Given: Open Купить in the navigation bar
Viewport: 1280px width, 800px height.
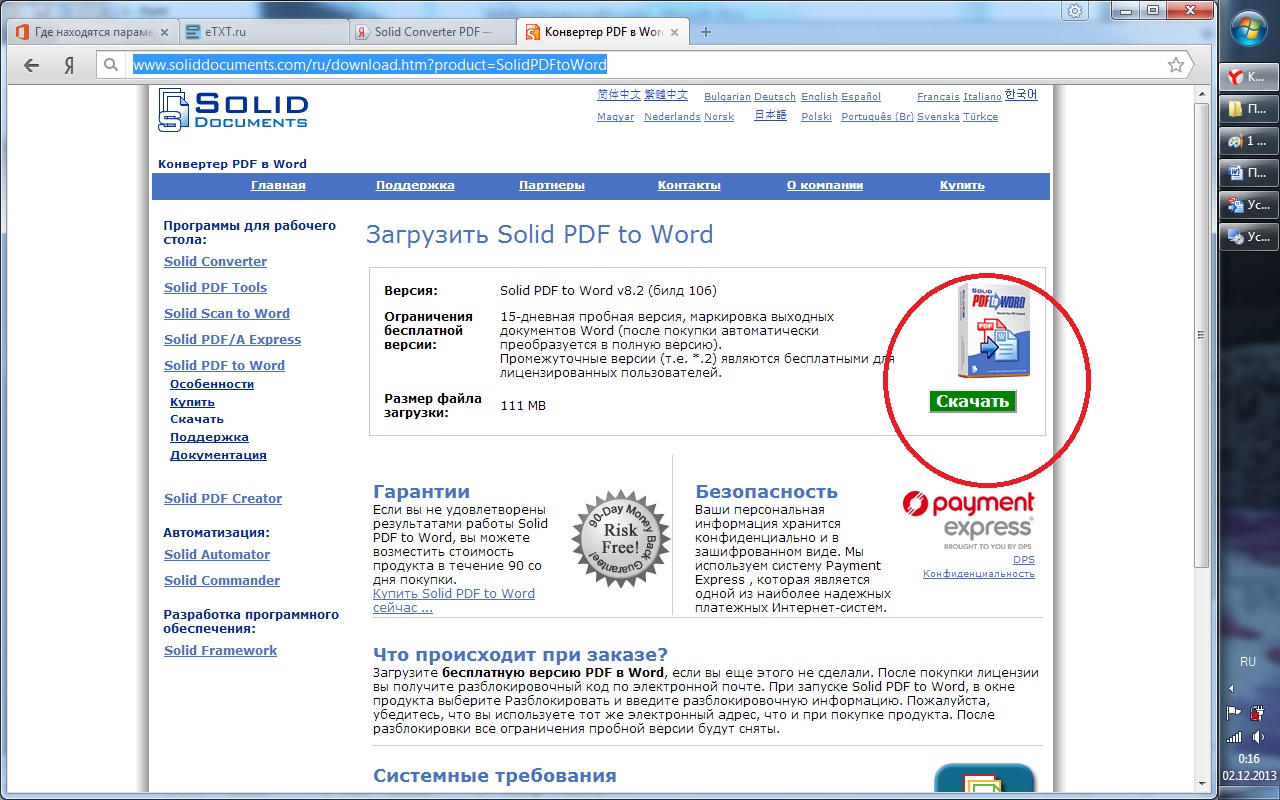Looking at the screenshot, I should point(962,185).
